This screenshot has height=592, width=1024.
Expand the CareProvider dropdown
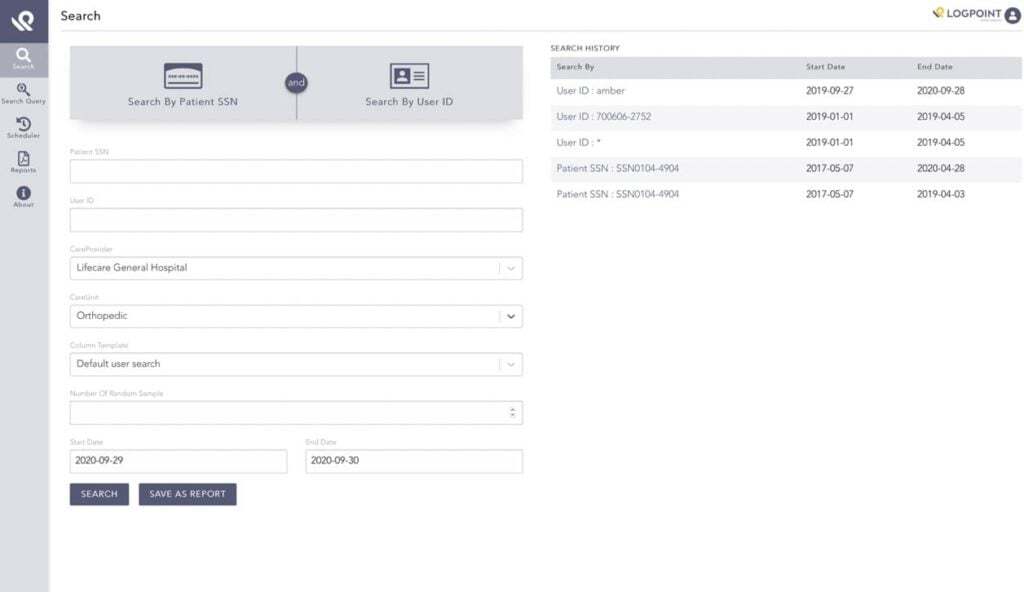point(511,268)
